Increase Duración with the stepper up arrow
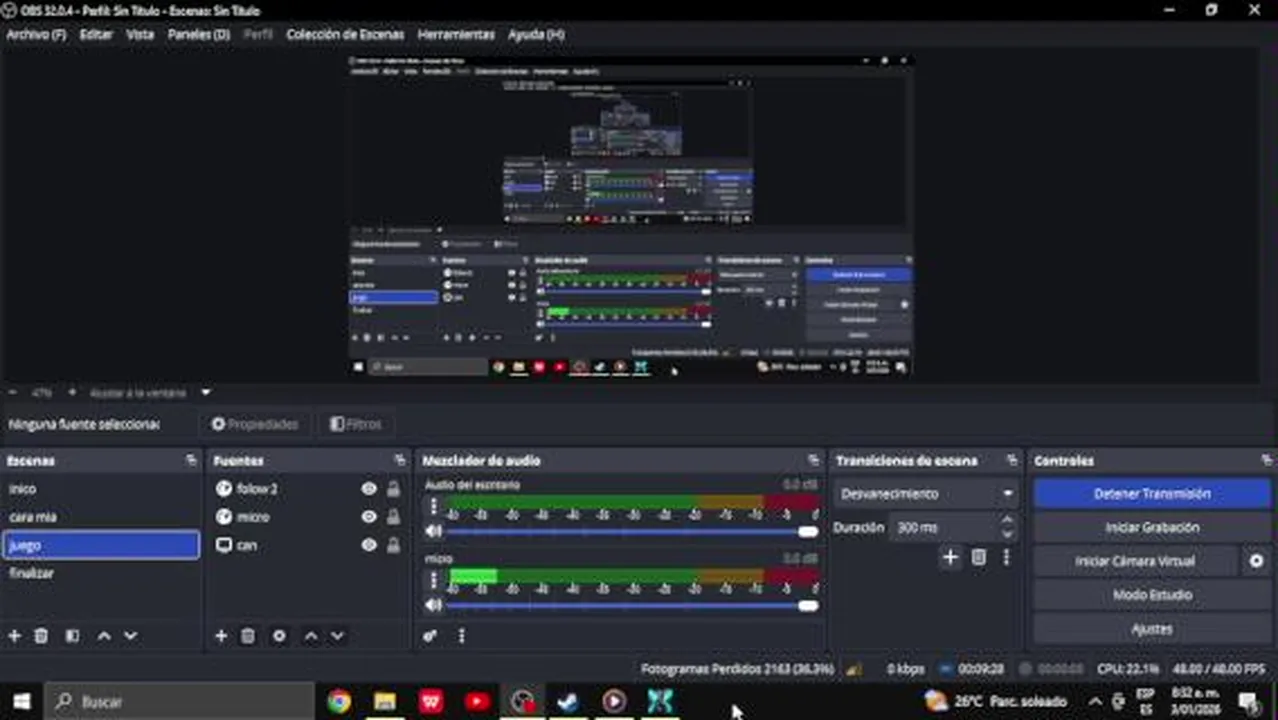 1007,521
